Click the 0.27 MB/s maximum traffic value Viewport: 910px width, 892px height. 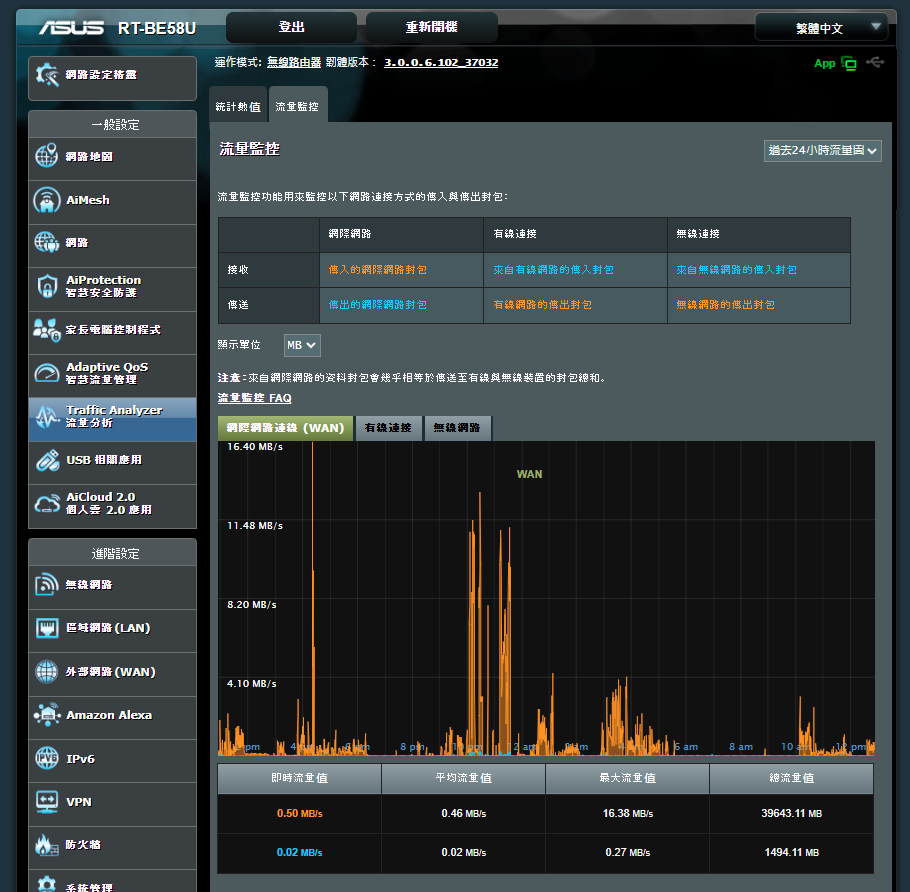(628, 853)
